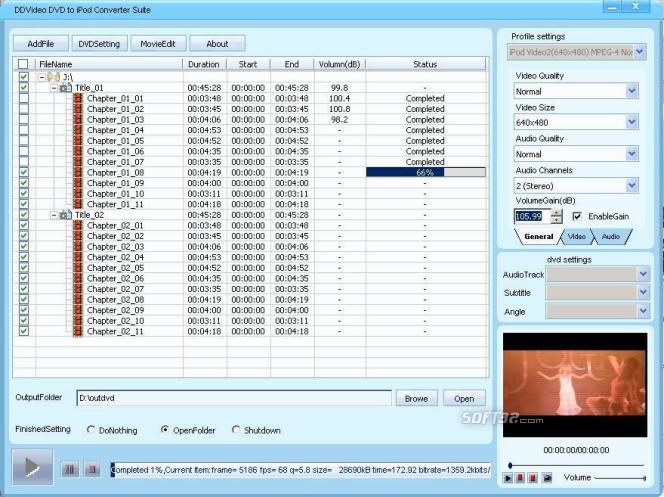Viewport: 664px width, 497px height.
Task: Uncheck the Title_02 checkbox
Action: (x=24, y=215)
